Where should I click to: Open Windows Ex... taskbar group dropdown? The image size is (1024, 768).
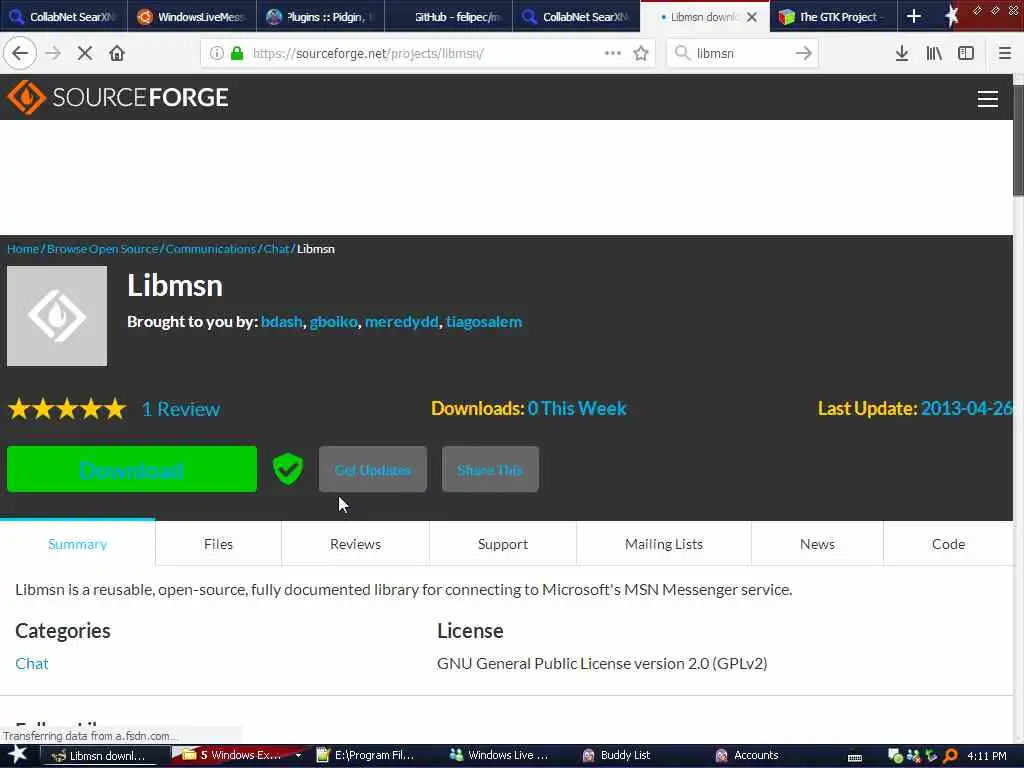coord(298,756)
